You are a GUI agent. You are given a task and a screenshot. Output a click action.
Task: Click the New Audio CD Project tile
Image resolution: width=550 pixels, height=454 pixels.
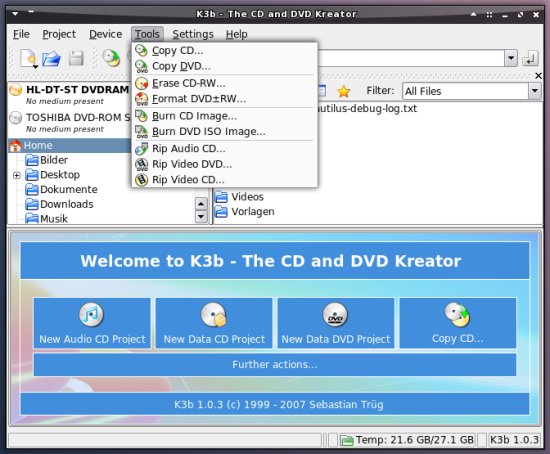click(92, 323)
